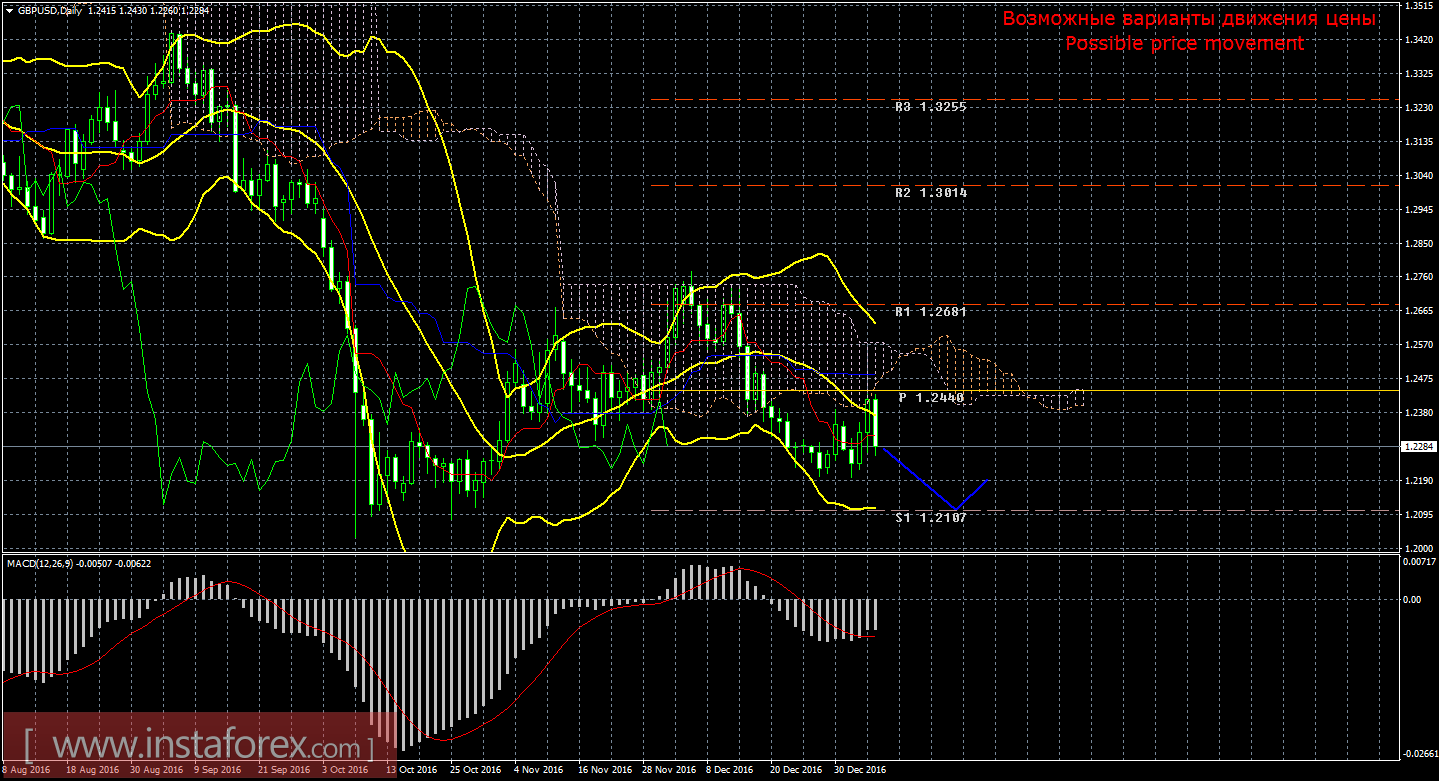1439x781 pixels.
Task: Click the 1.3515 price scale value
Action: click(x=1419, y=6)
